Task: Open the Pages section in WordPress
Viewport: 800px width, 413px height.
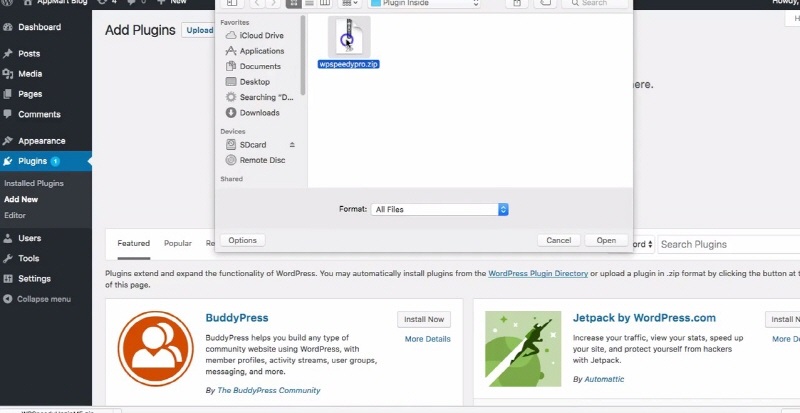Action: click(x=30, y=94)
